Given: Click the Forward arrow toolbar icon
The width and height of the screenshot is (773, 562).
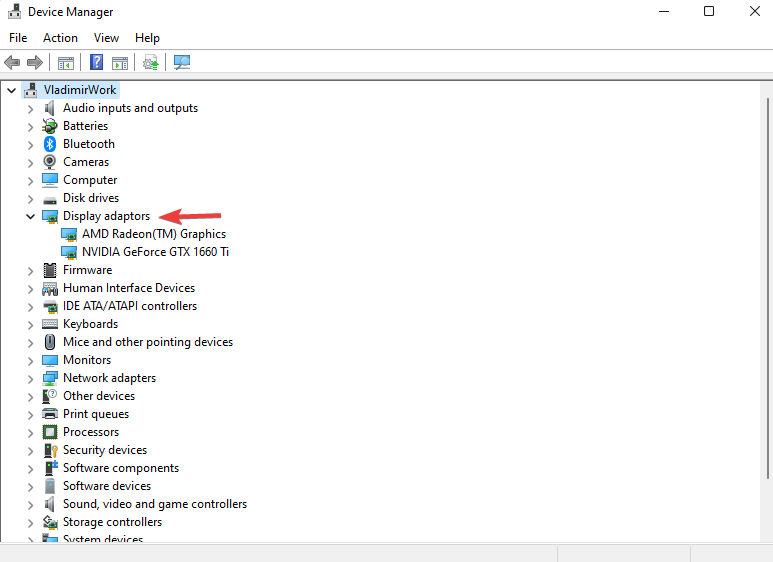Looking at the screenshot, I should coord(35,63).
